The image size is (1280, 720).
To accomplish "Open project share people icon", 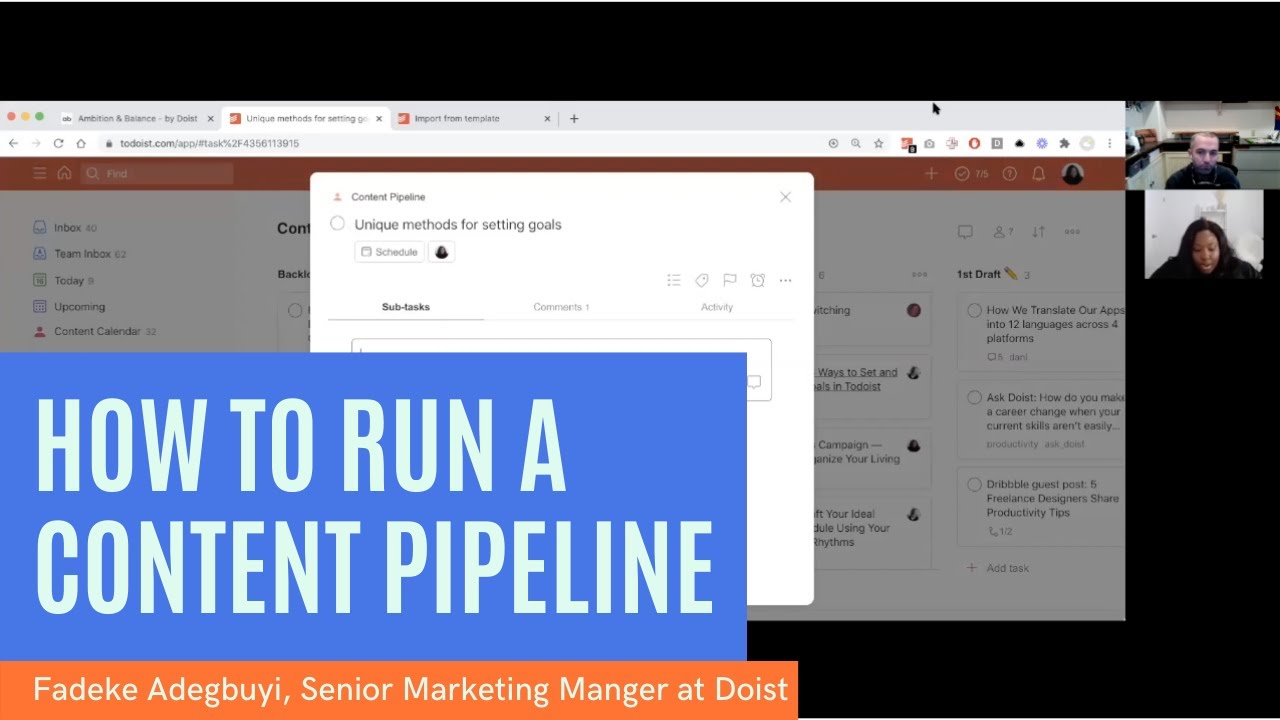I will [x=1002, y=232].
